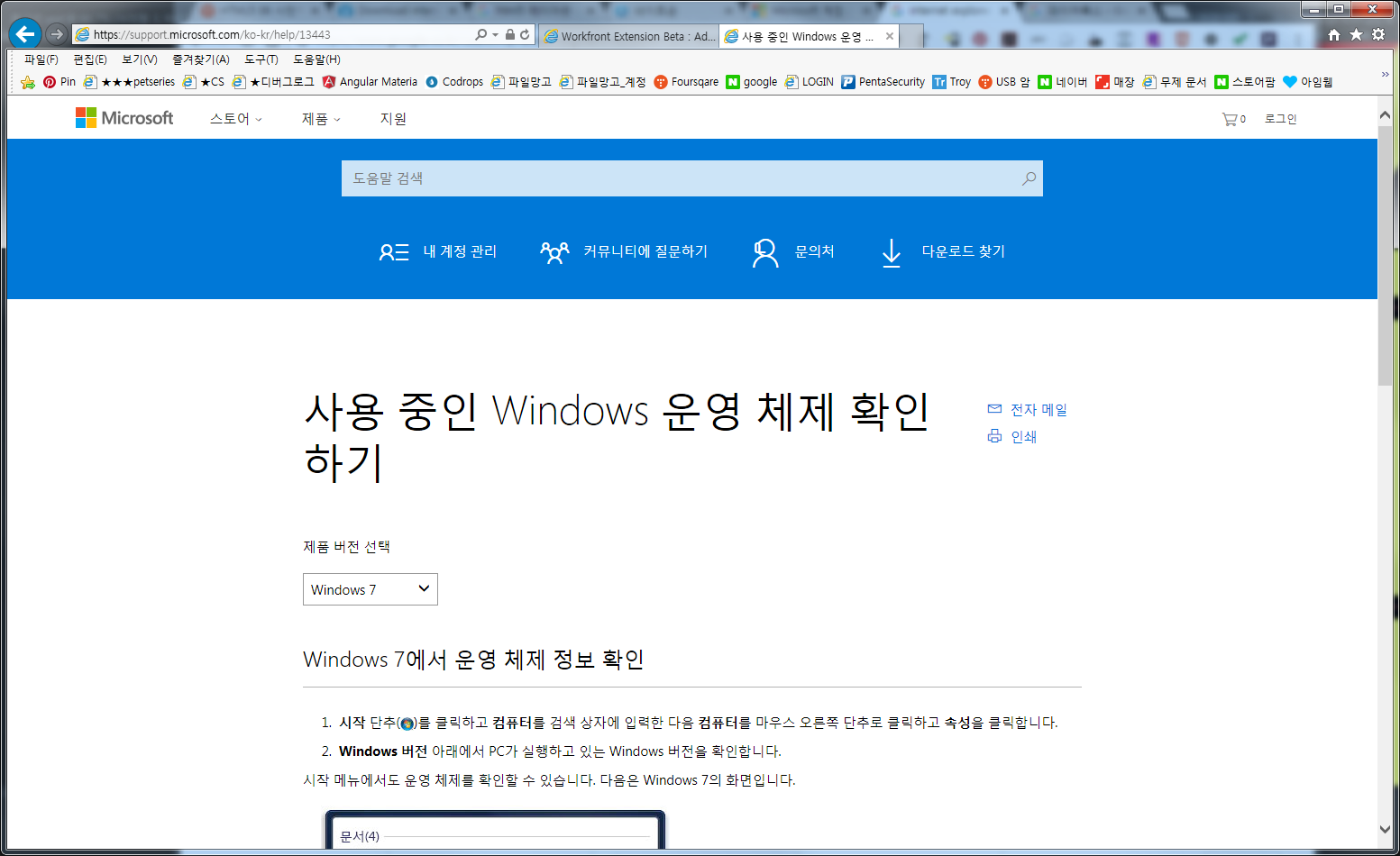This screenshot has height=856, width=1400.
Task: Open the browser tools gear icon
Action: tap(1378, 34)
